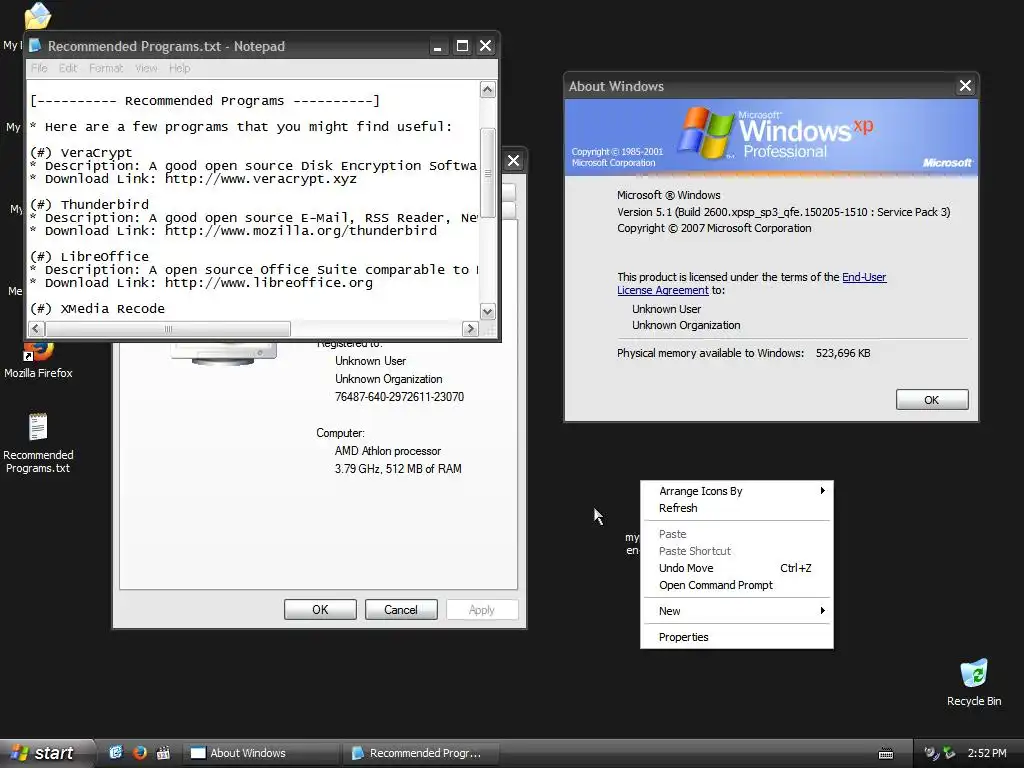
Task: Click OK in the System Properties dialog
Action: point(320,609)
